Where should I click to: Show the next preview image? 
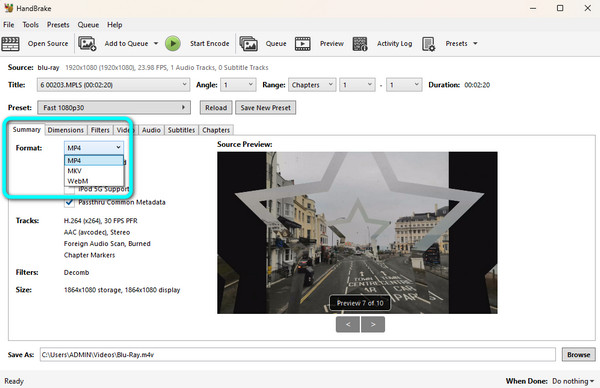point(373,324)
